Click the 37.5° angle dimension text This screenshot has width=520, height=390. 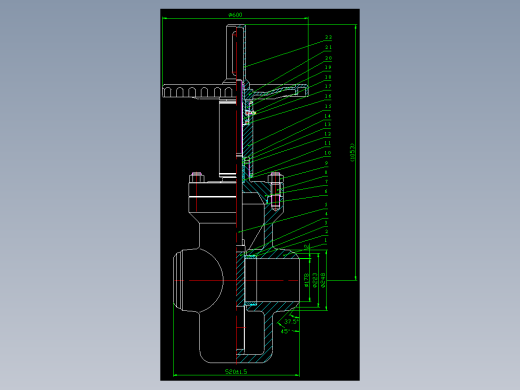point(292,321)
